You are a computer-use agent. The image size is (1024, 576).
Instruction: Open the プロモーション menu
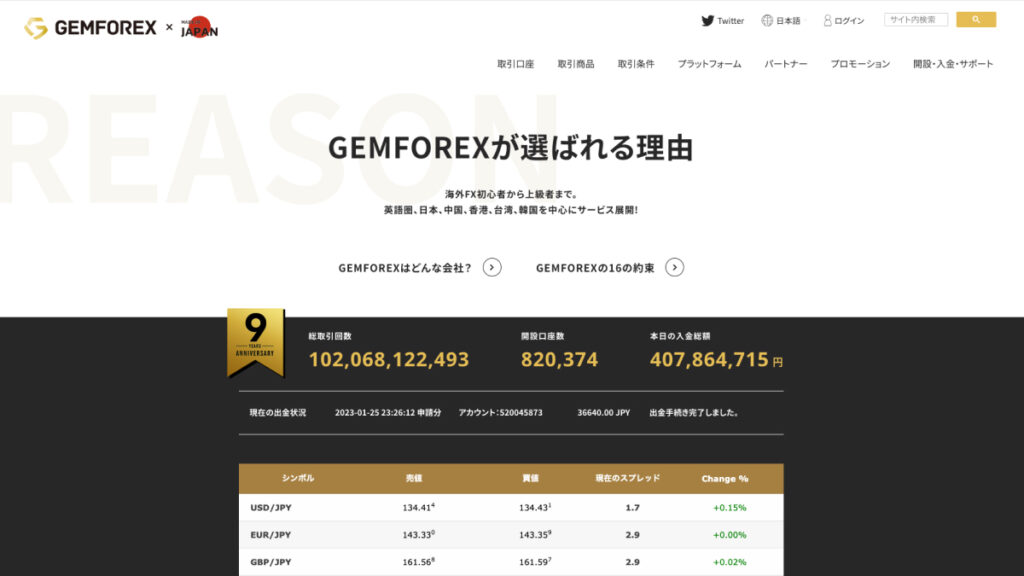[x=860, y=64]
